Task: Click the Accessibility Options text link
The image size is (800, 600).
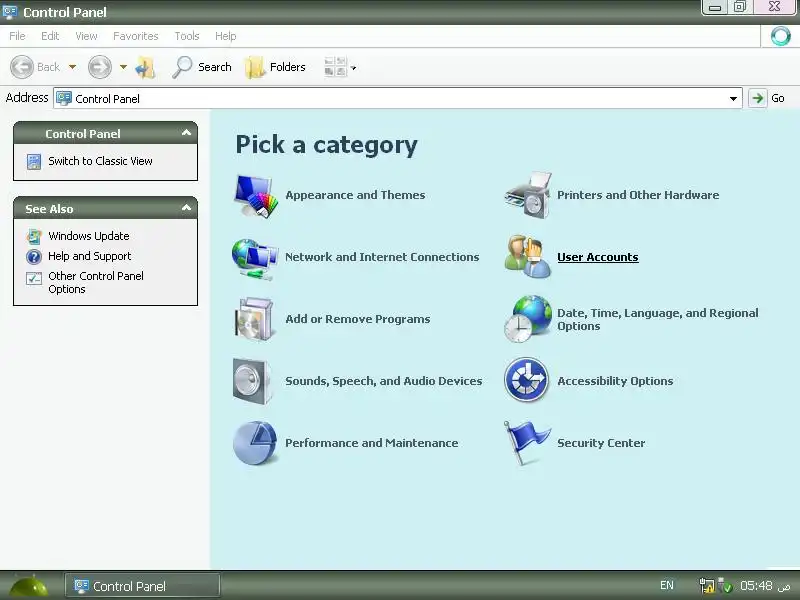Action: click(615, 381)
